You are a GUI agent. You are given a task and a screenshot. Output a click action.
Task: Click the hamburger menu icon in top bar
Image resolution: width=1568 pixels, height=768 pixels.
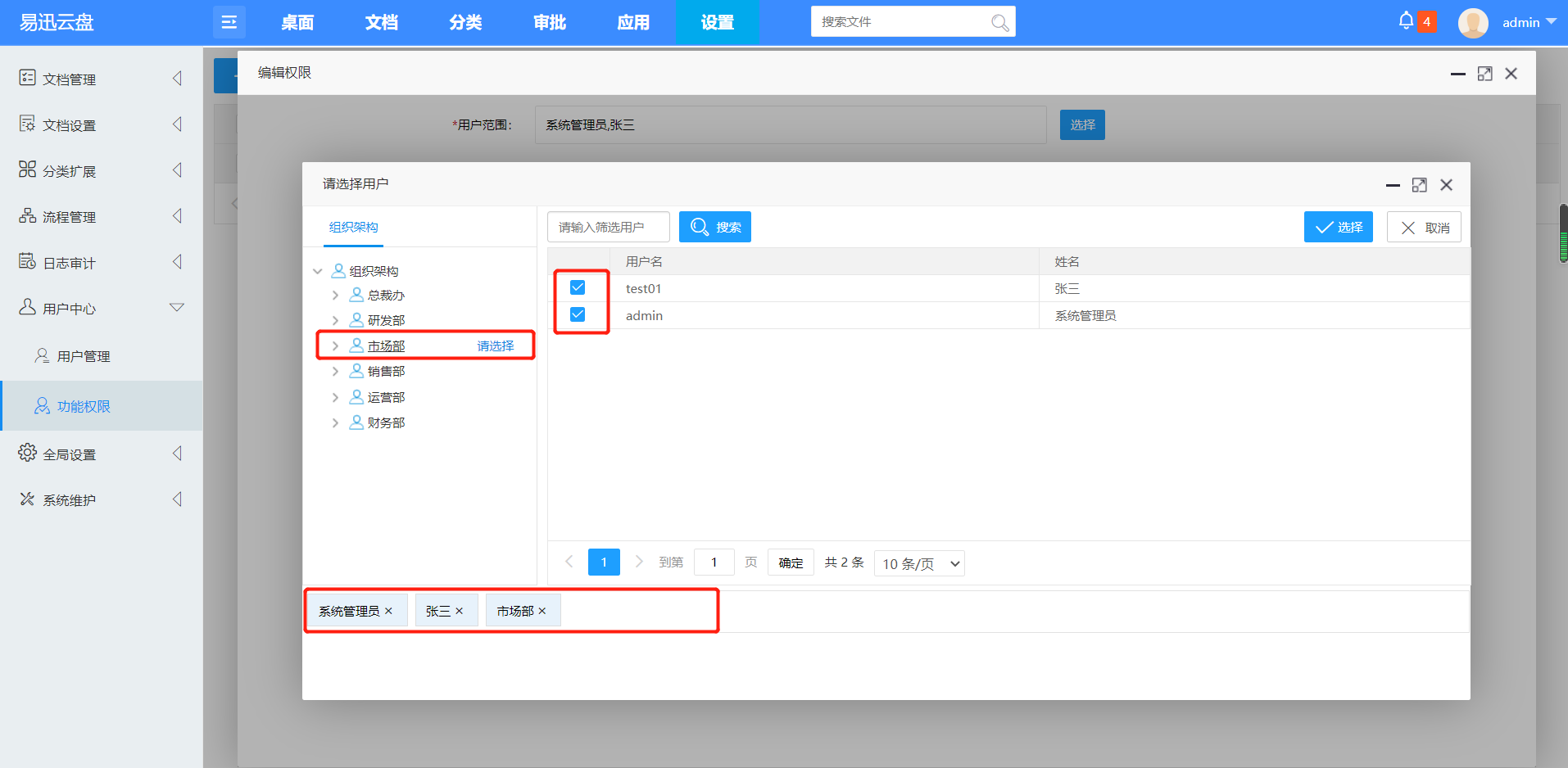pos(229,21)
